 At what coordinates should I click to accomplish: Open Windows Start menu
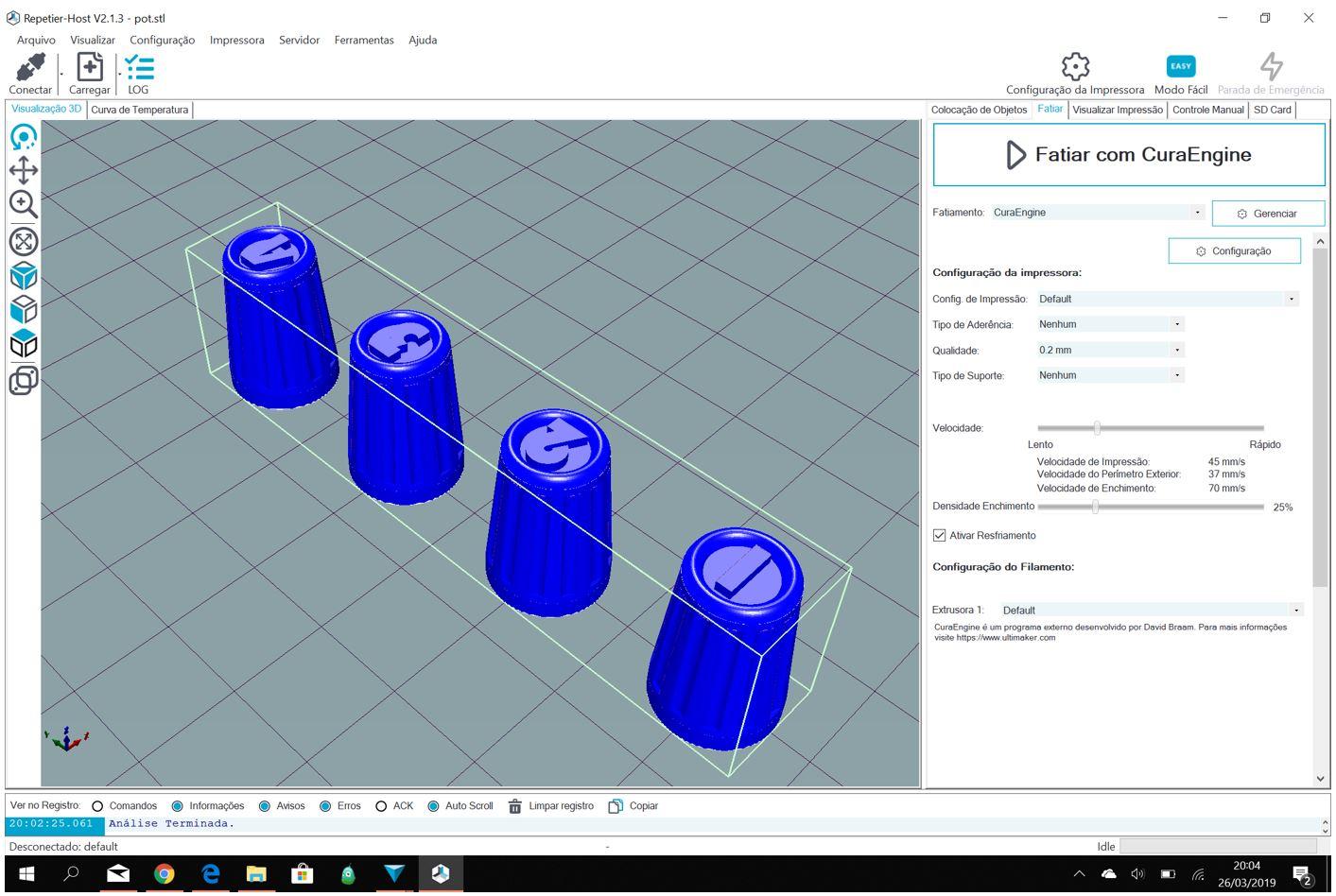coord(26,874)
